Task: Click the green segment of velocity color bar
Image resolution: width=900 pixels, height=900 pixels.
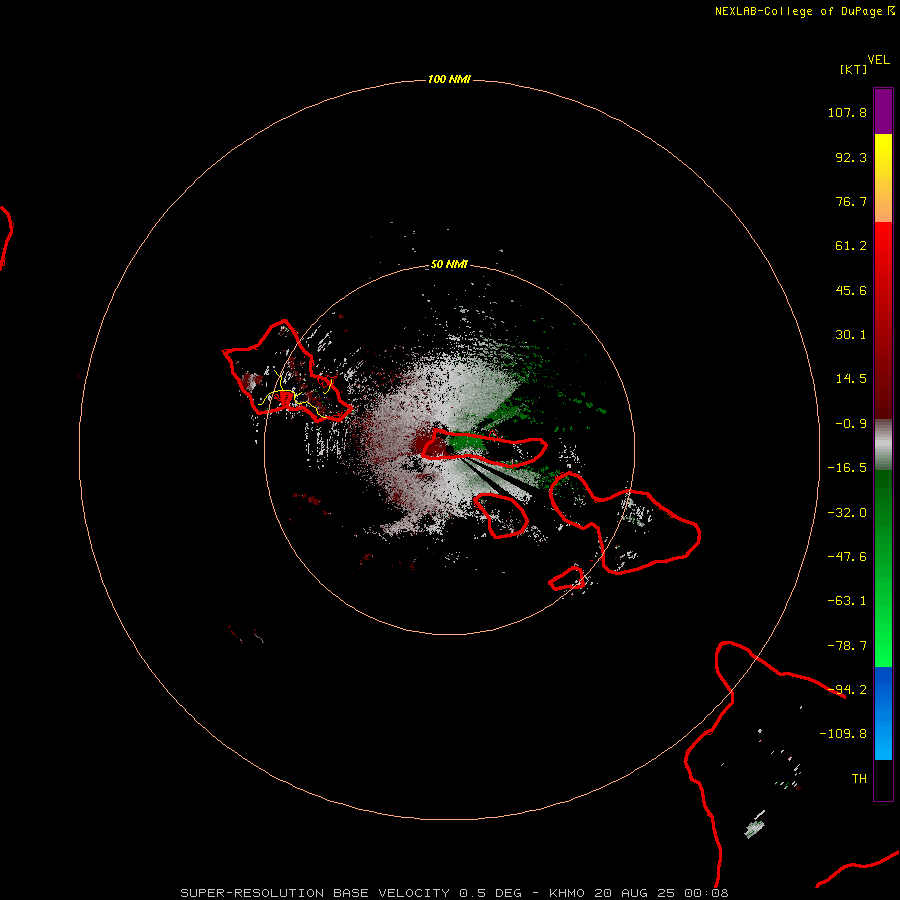Action: 883,568
